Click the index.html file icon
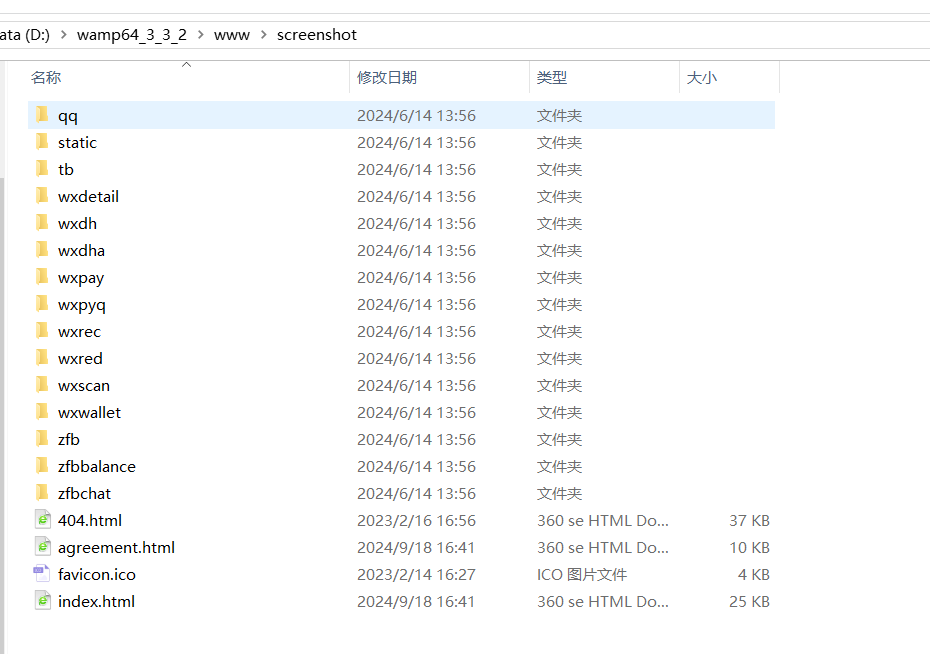 tap(42, 601)
